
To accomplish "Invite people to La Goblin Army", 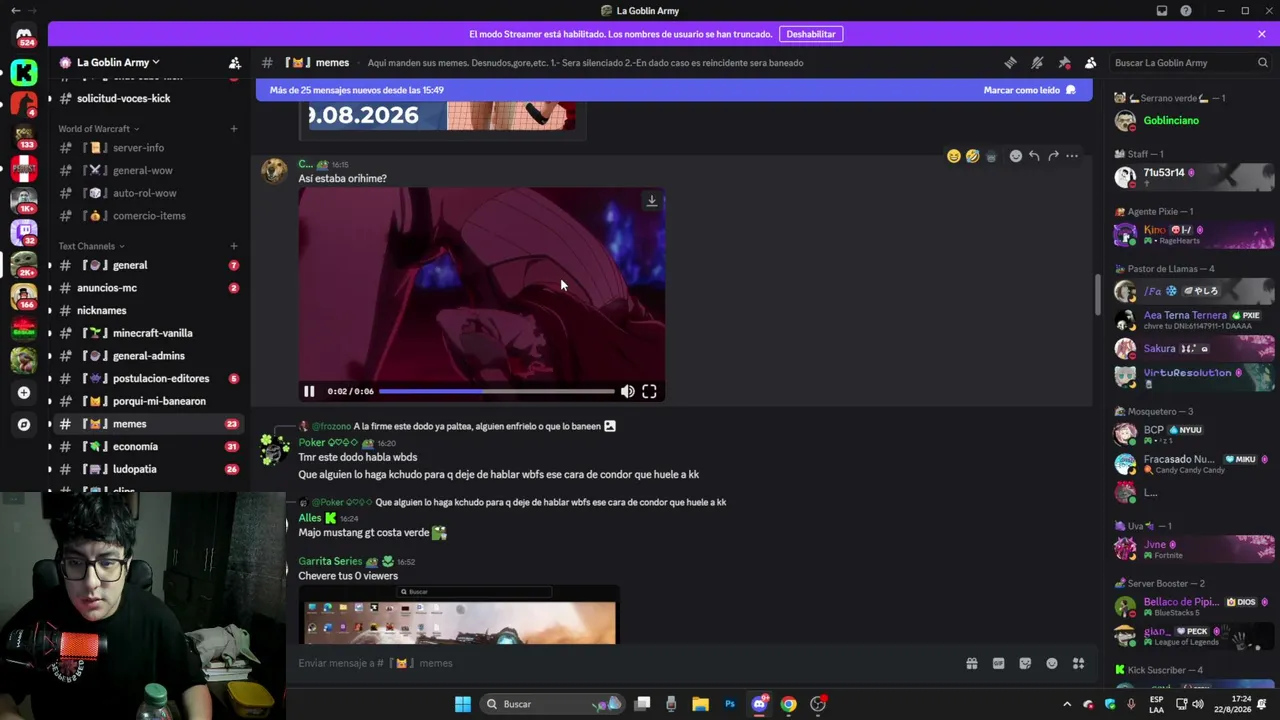I will (234, 63).
